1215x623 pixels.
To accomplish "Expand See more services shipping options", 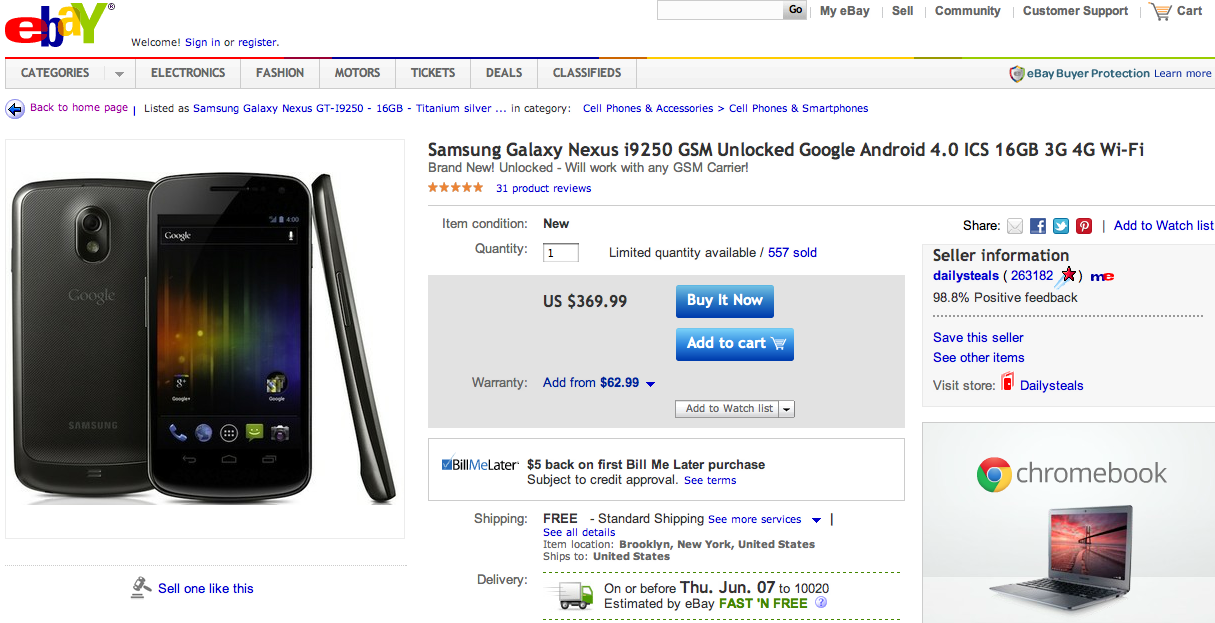I will [x=817, y=520].
